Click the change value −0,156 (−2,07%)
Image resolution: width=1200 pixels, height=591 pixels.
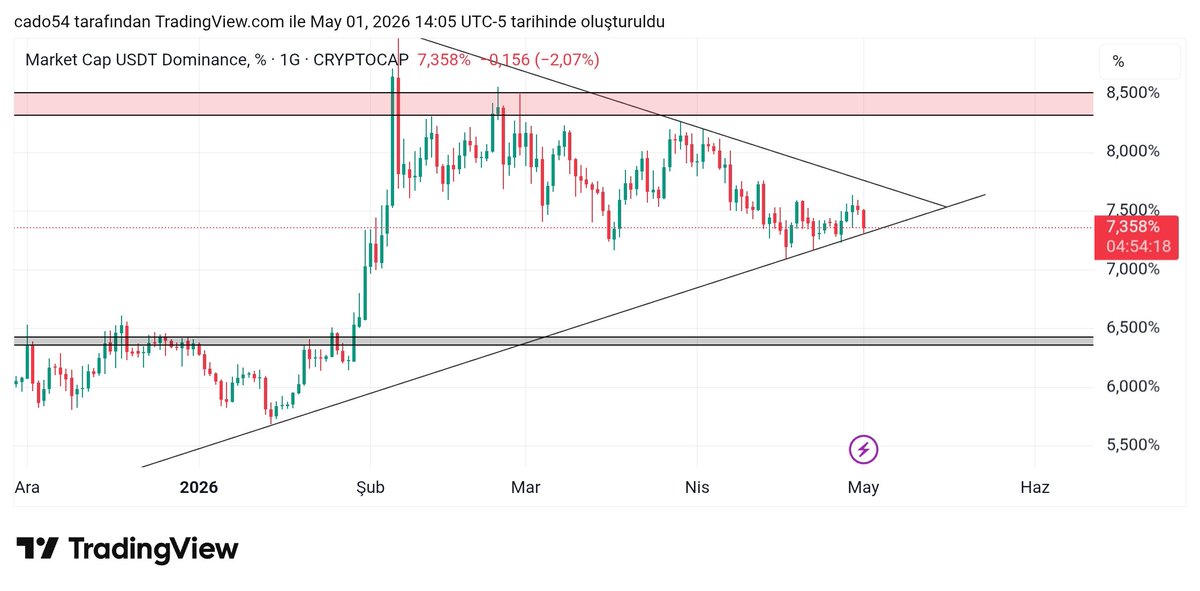[539, 60]
